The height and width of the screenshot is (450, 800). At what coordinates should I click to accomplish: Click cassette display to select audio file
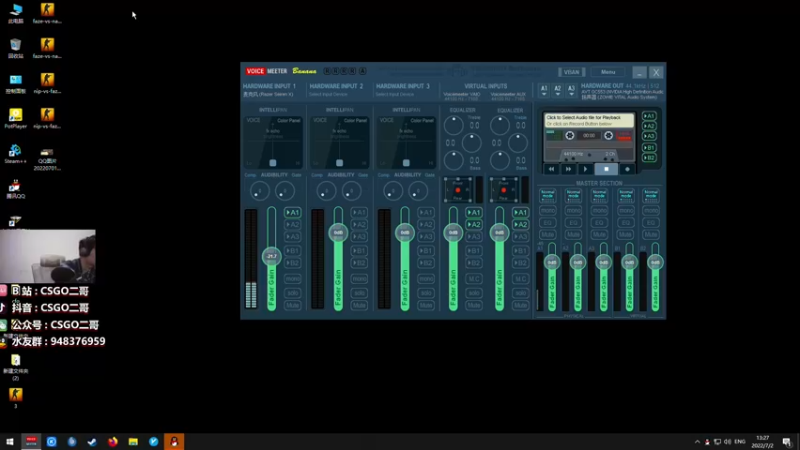click(589, 120)
